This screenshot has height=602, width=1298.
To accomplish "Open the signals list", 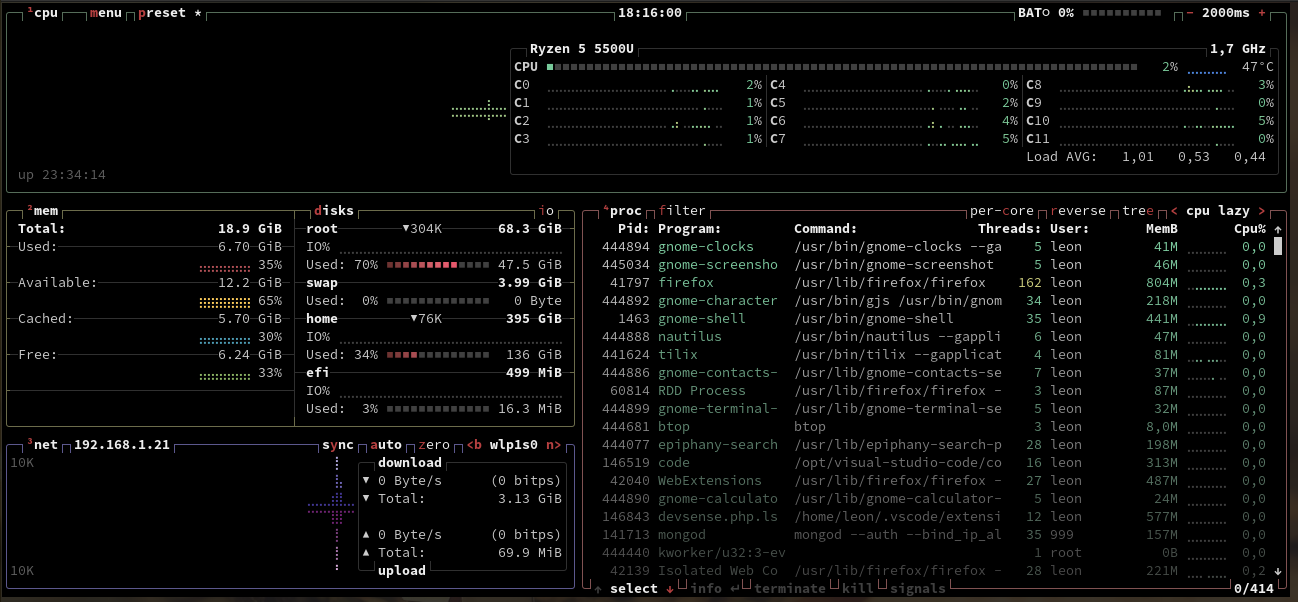I will (918, 589).
